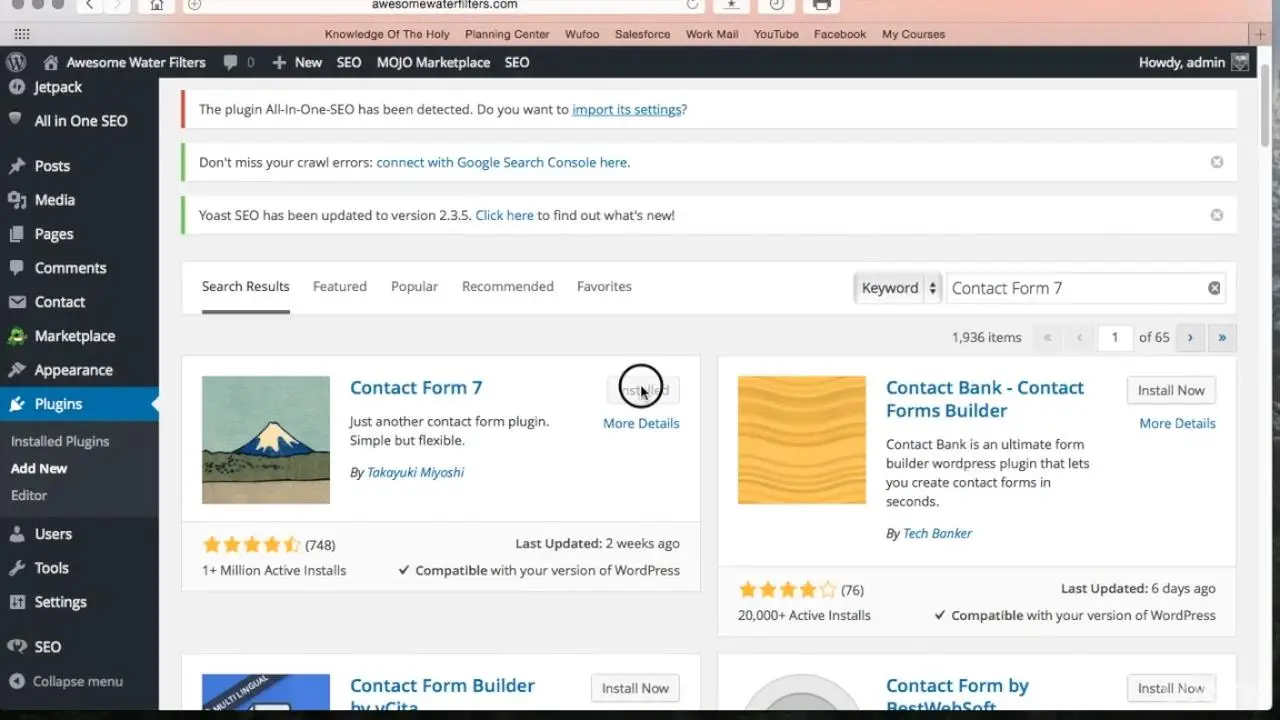Open the Howdy, admin account menu
1280x720 pixels.
tap(1194, 62)
